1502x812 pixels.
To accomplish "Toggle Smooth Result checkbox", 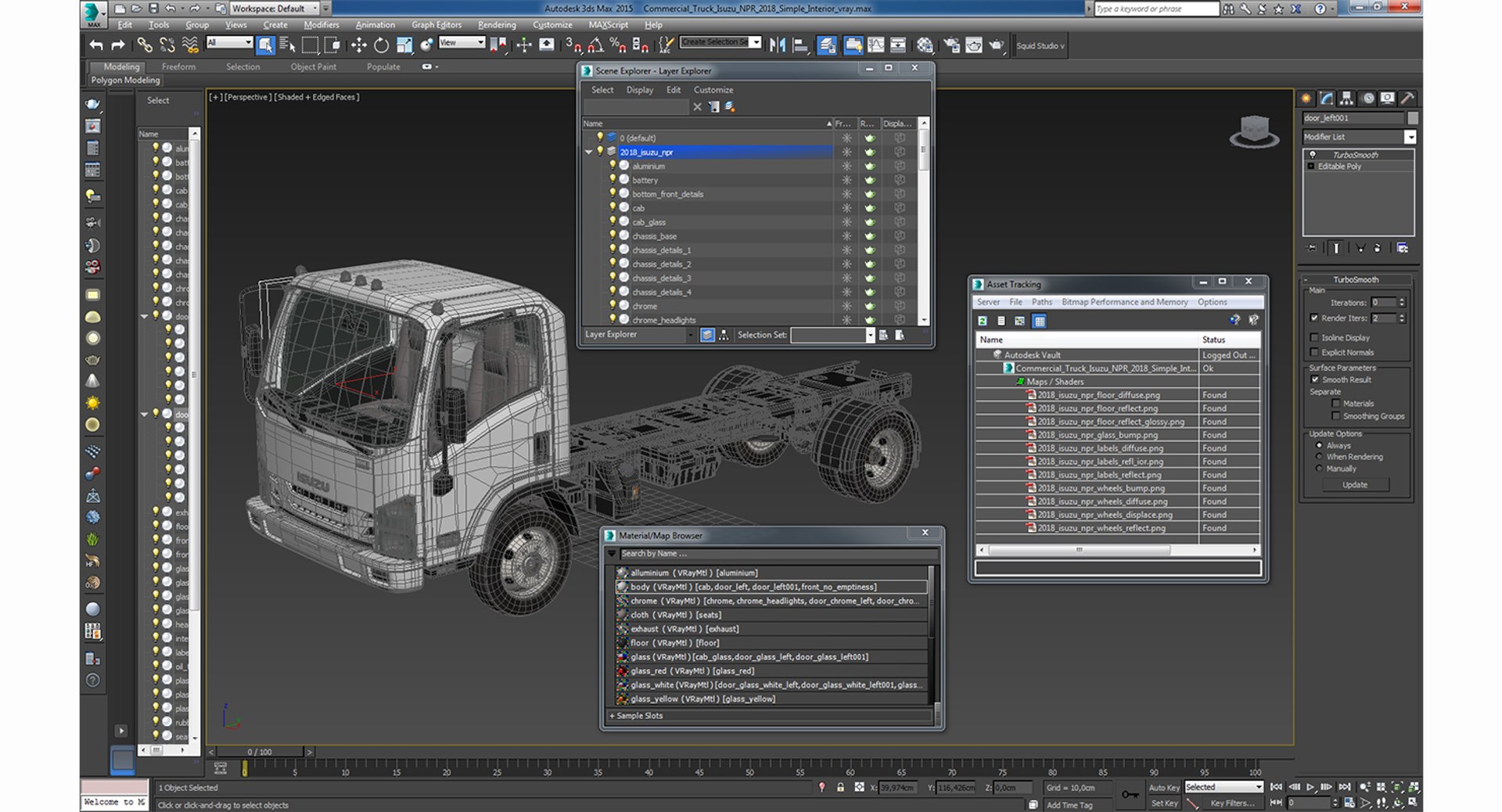I will pyautogui.click(x=1314, y=380).
